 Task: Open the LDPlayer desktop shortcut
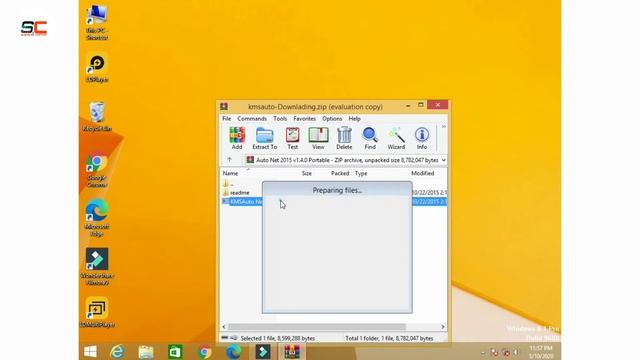pyautogui.click(x=97, y=68)
